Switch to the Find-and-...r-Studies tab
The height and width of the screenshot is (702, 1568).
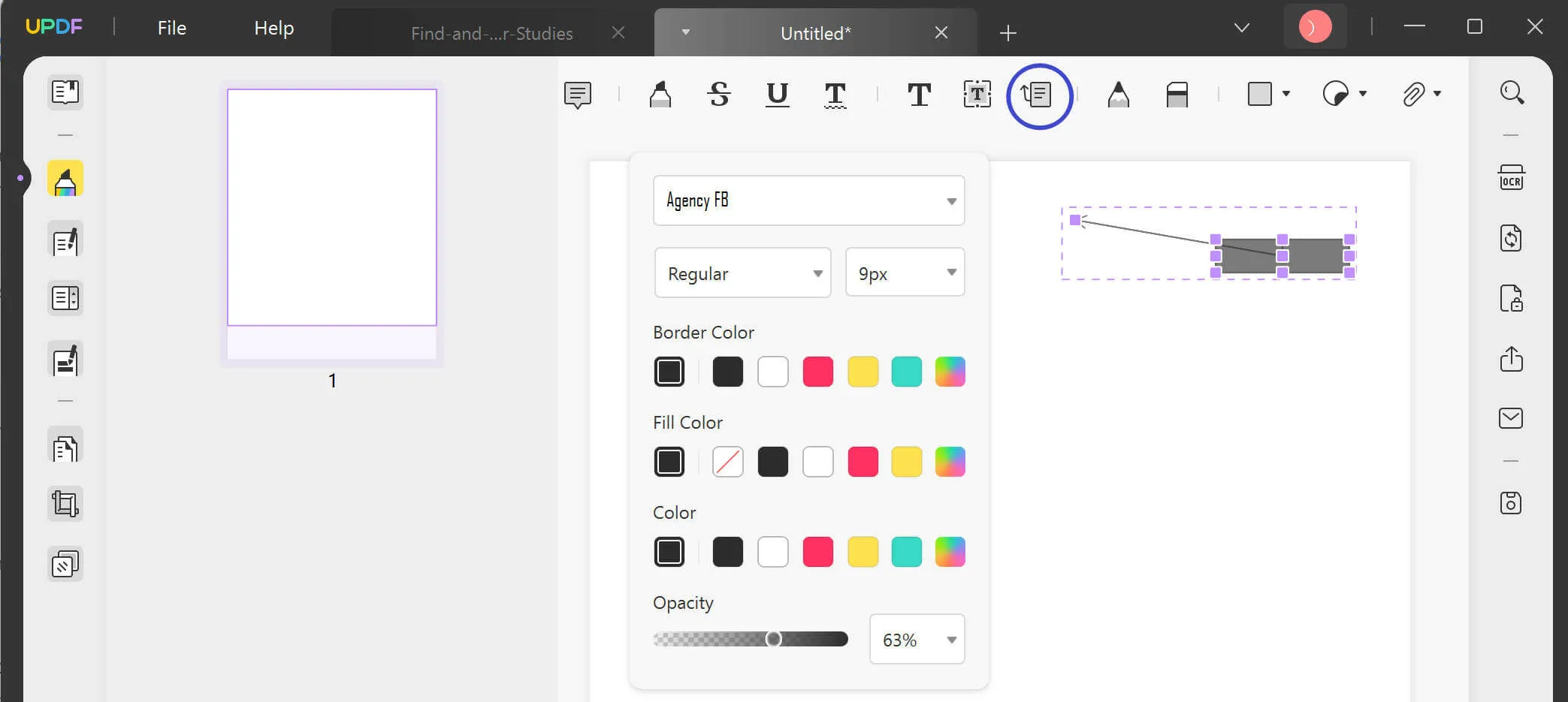tap(492, 33)
